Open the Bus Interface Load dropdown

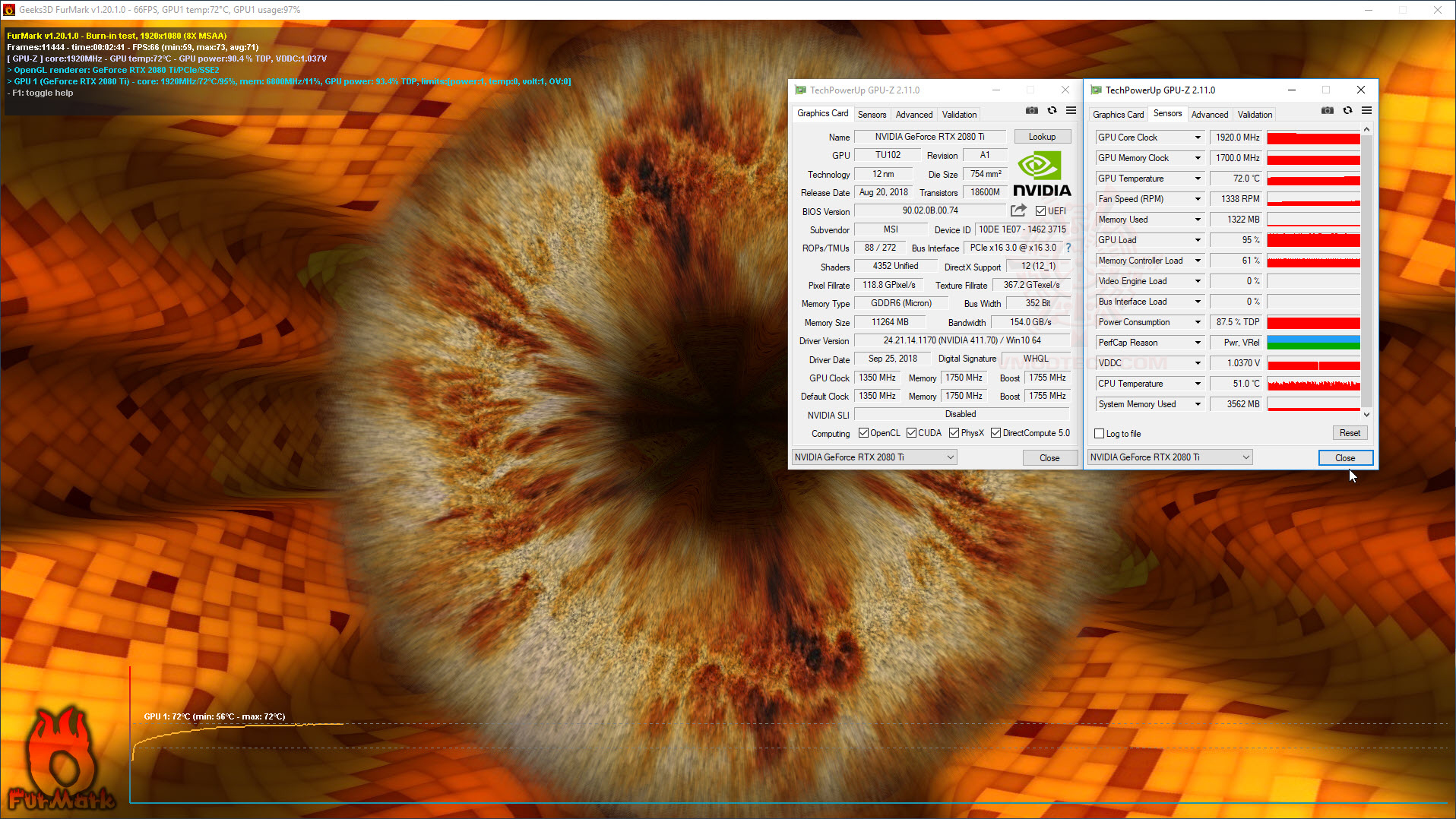tap(1198, 302)
